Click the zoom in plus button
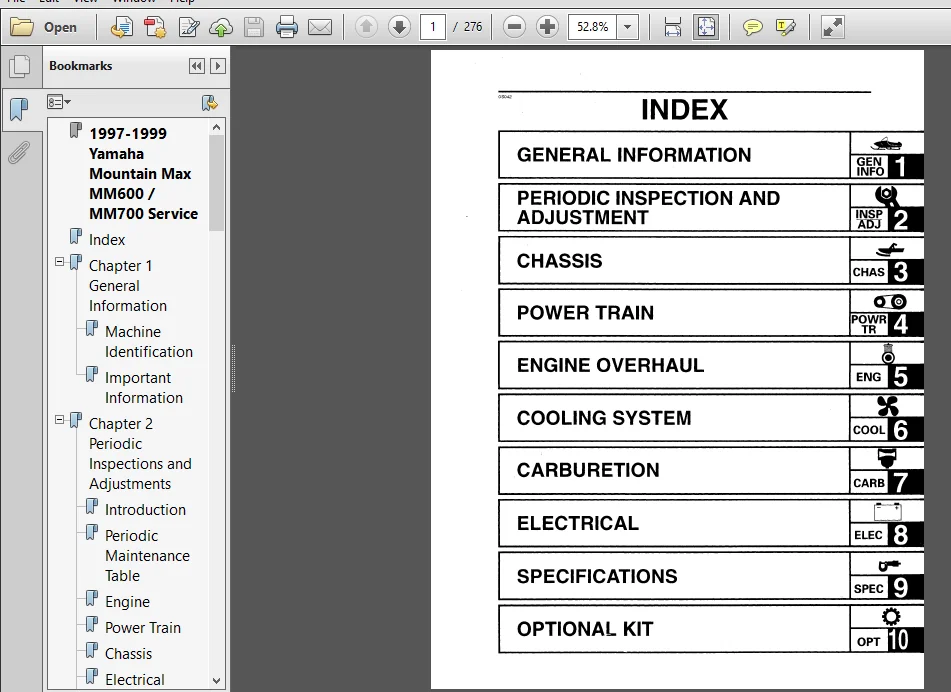 [547, 27]
